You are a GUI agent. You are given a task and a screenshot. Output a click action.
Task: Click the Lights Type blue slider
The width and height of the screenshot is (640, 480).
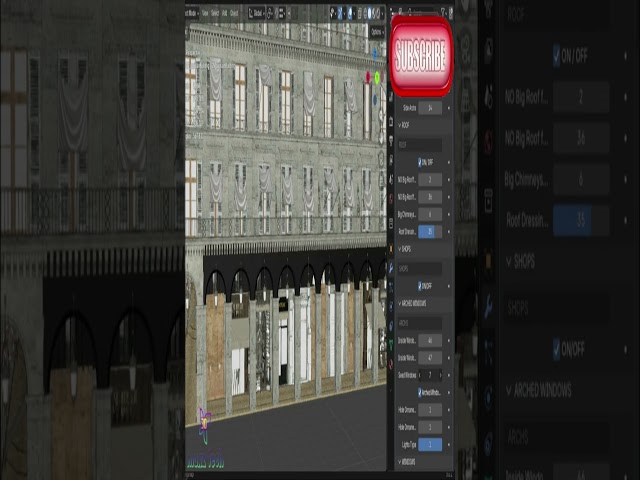pos(430,444)
